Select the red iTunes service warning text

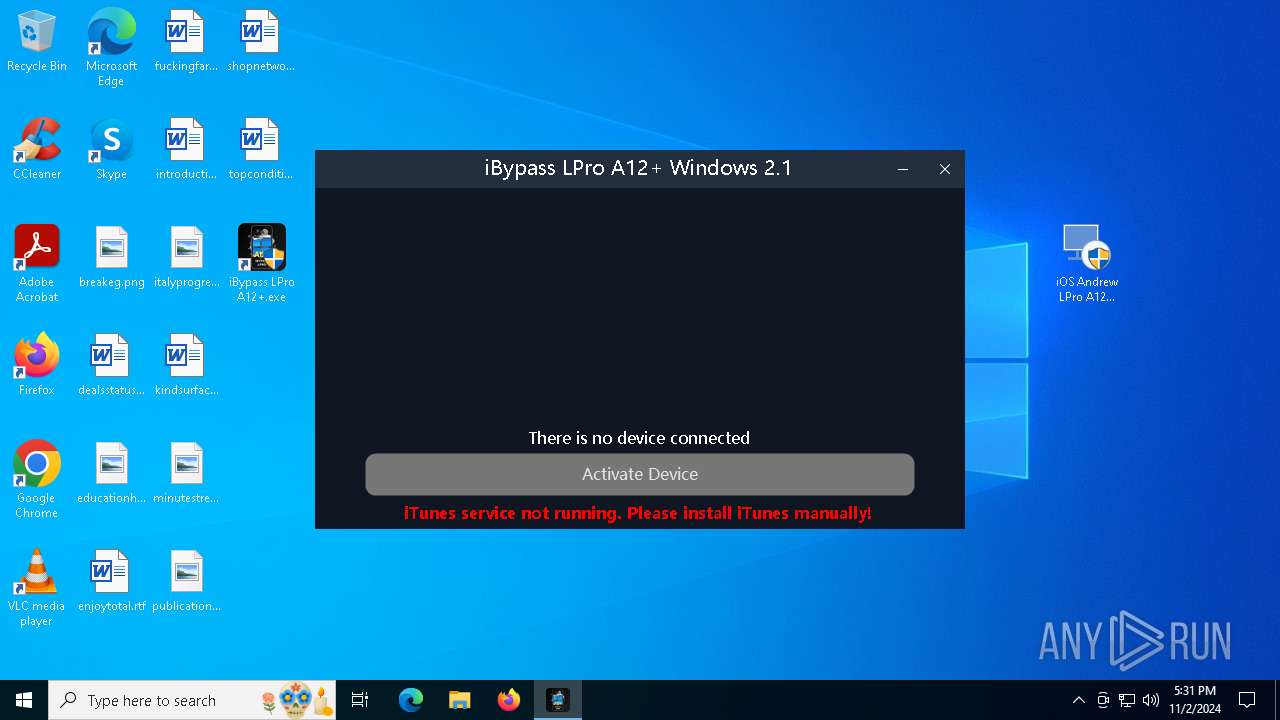pyautogui.click(x=638, y=513)
